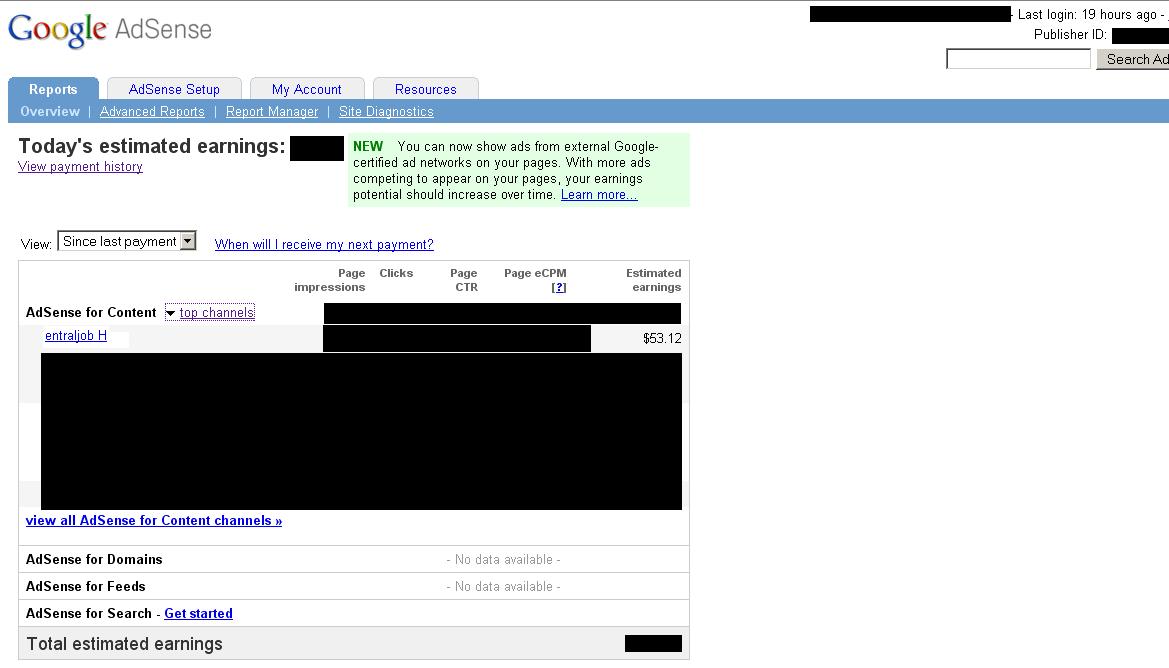Open Advanced Reports
1169x668 pixels.
(x=152, y=112)
